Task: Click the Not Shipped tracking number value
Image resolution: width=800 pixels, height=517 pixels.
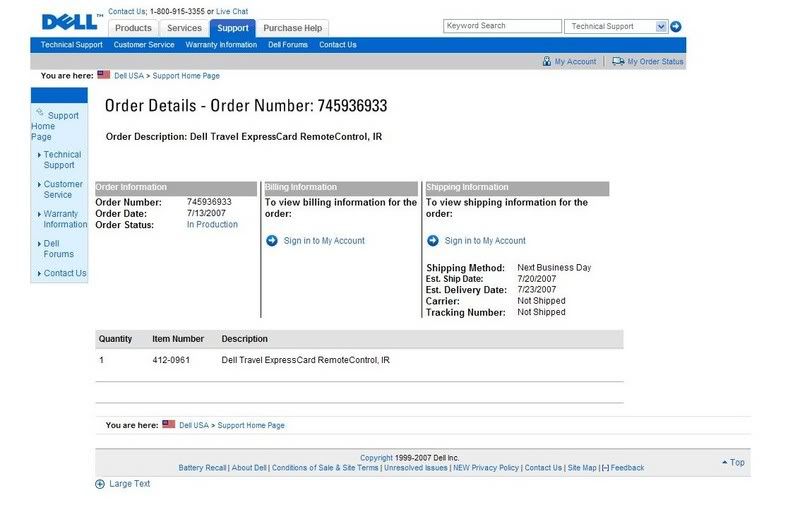Action: (541, 312)
